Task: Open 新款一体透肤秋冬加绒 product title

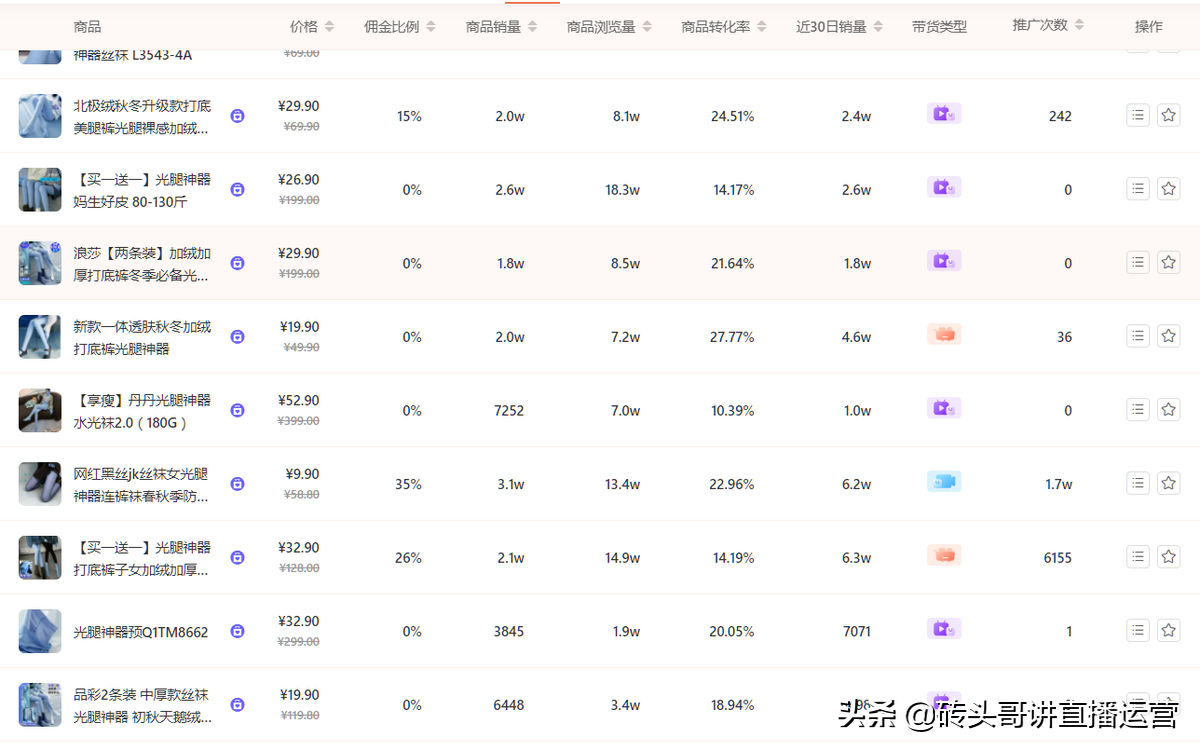Action: click(x=142, y=337)
